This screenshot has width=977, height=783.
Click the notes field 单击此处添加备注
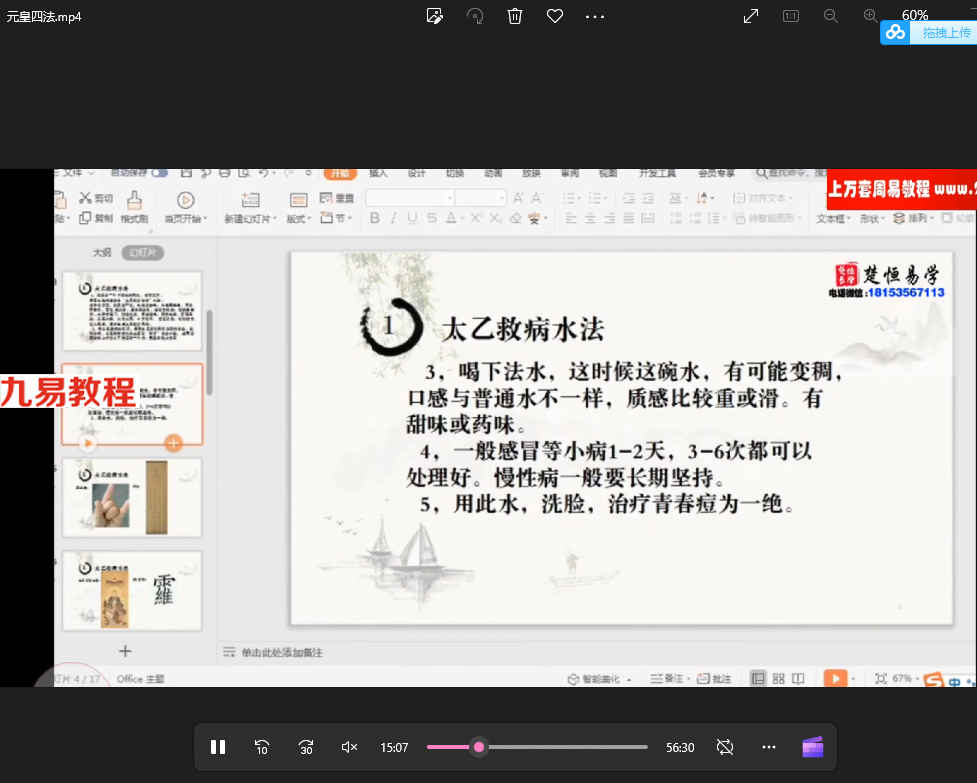pyautogui.click(x=282, y=652)
